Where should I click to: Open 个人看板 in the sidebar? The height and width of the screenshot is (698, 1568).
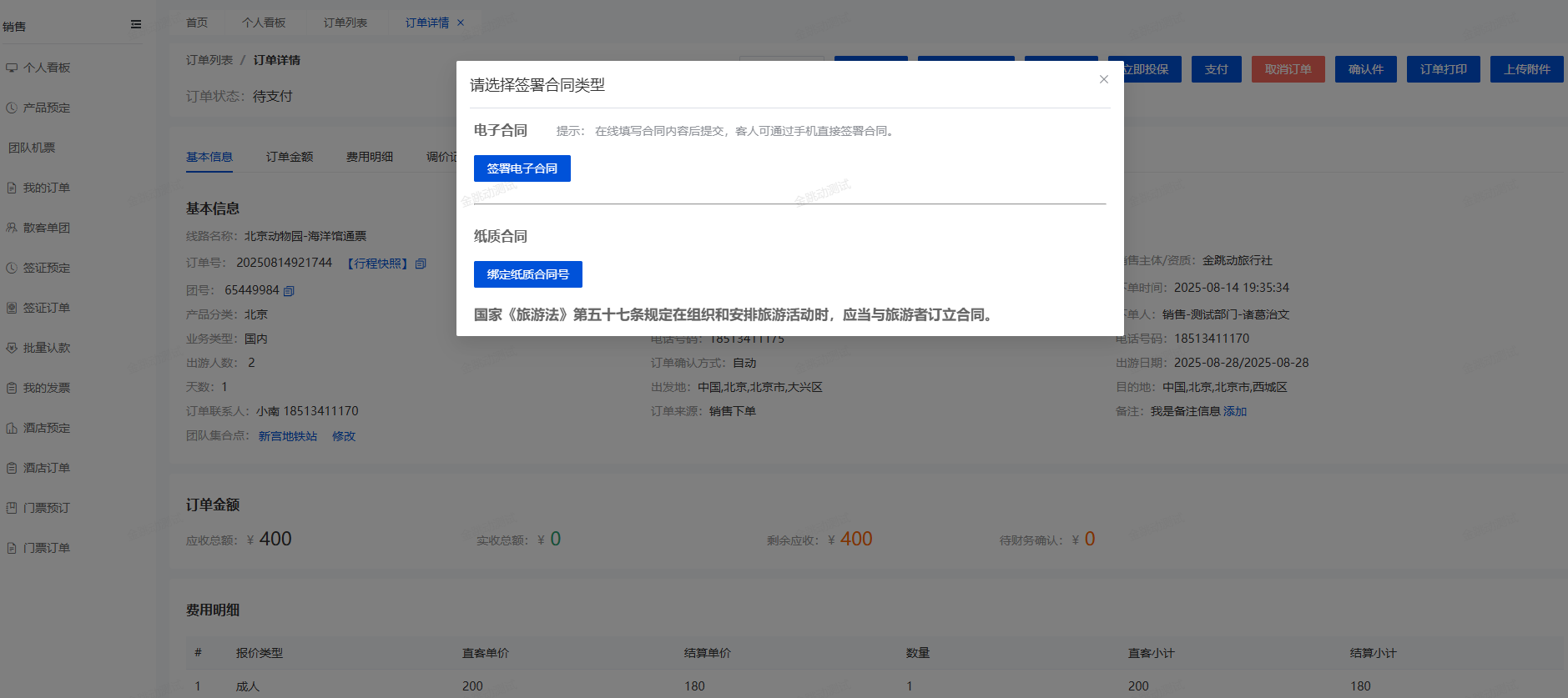click(x=47, y=68)
